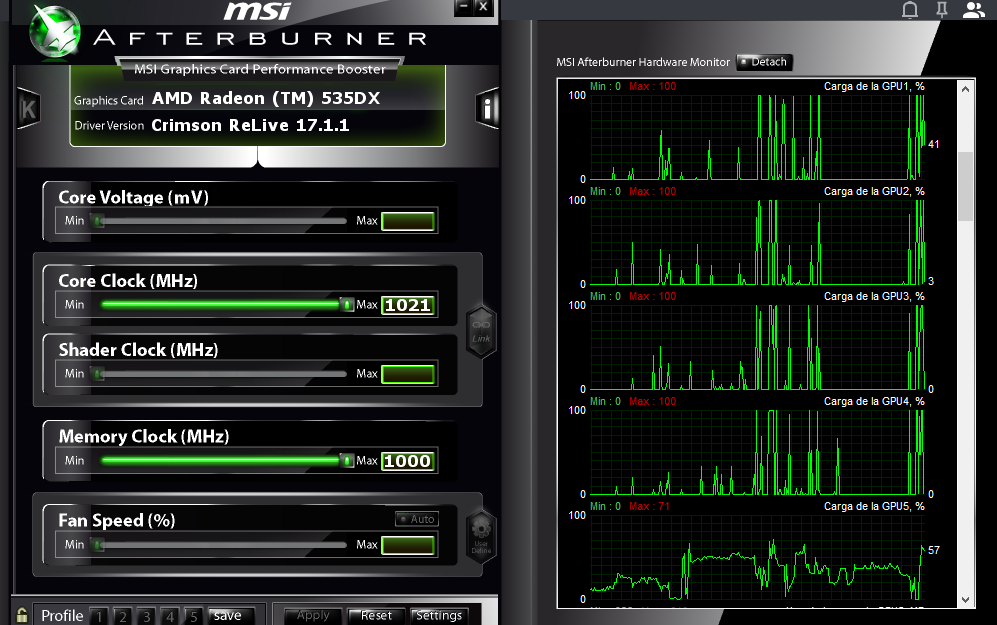Click the 'Max : 71' GPU5 text
Image resolution: width=997 pixels, height=625 pixels.
point(649,507)
